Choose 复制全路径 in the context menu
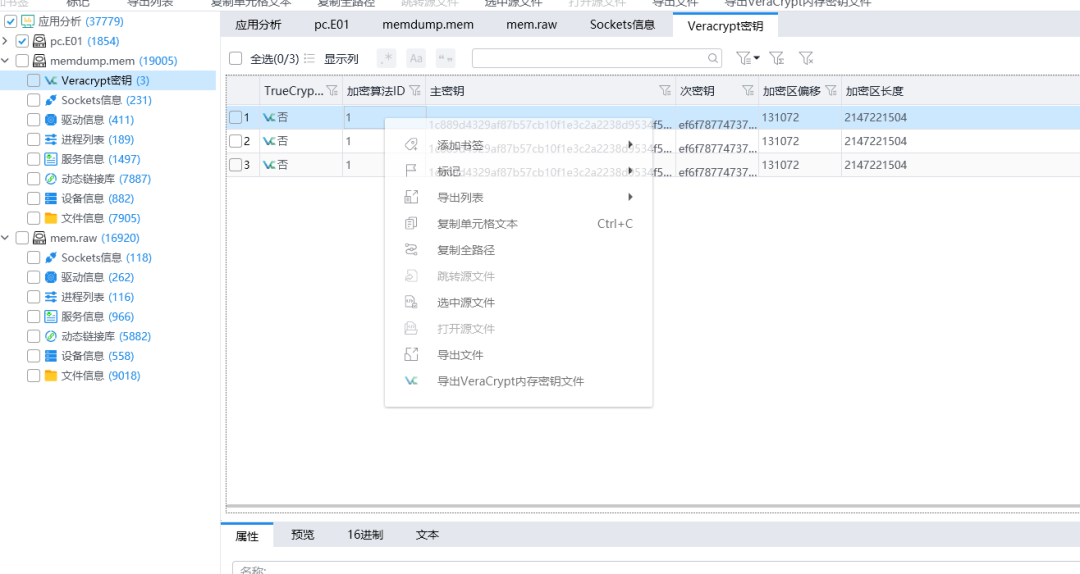 pyautogui.click(x=518, y=250)
